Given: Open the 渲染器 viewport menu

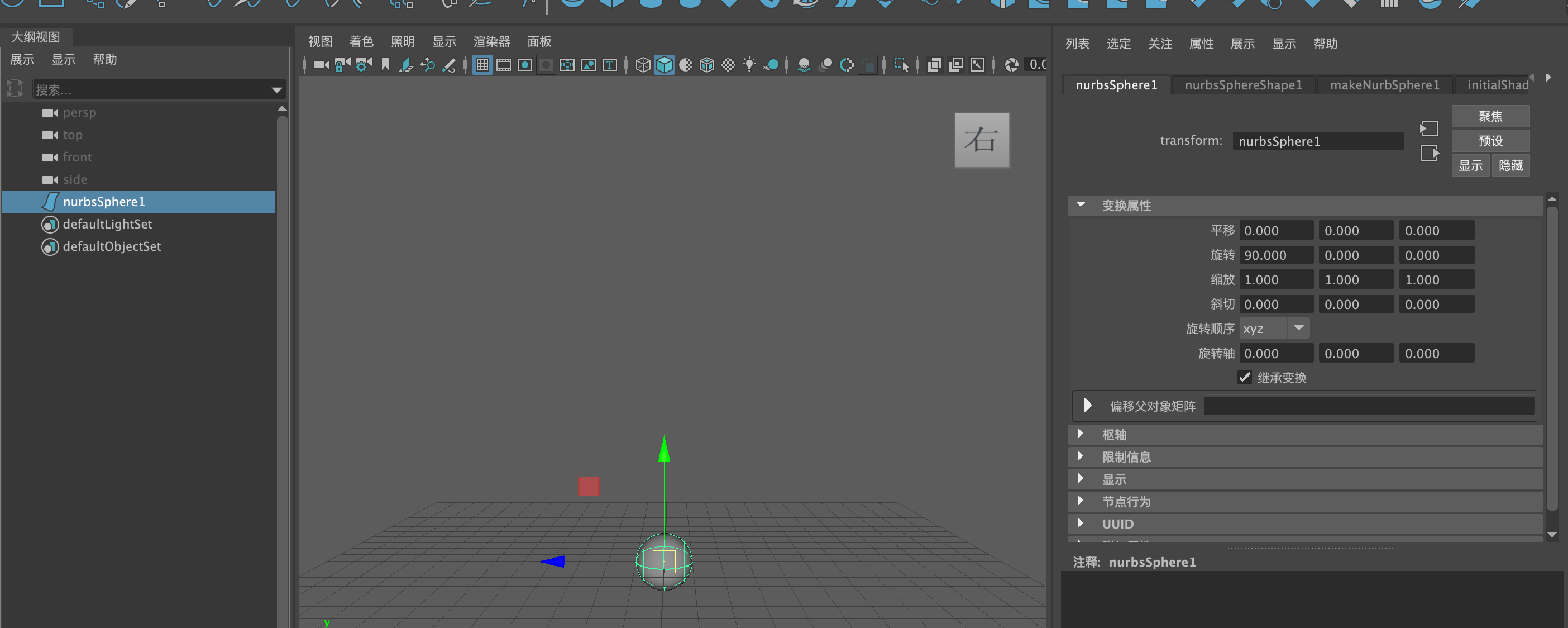Looking at the screenshot, I should (491, 41).
